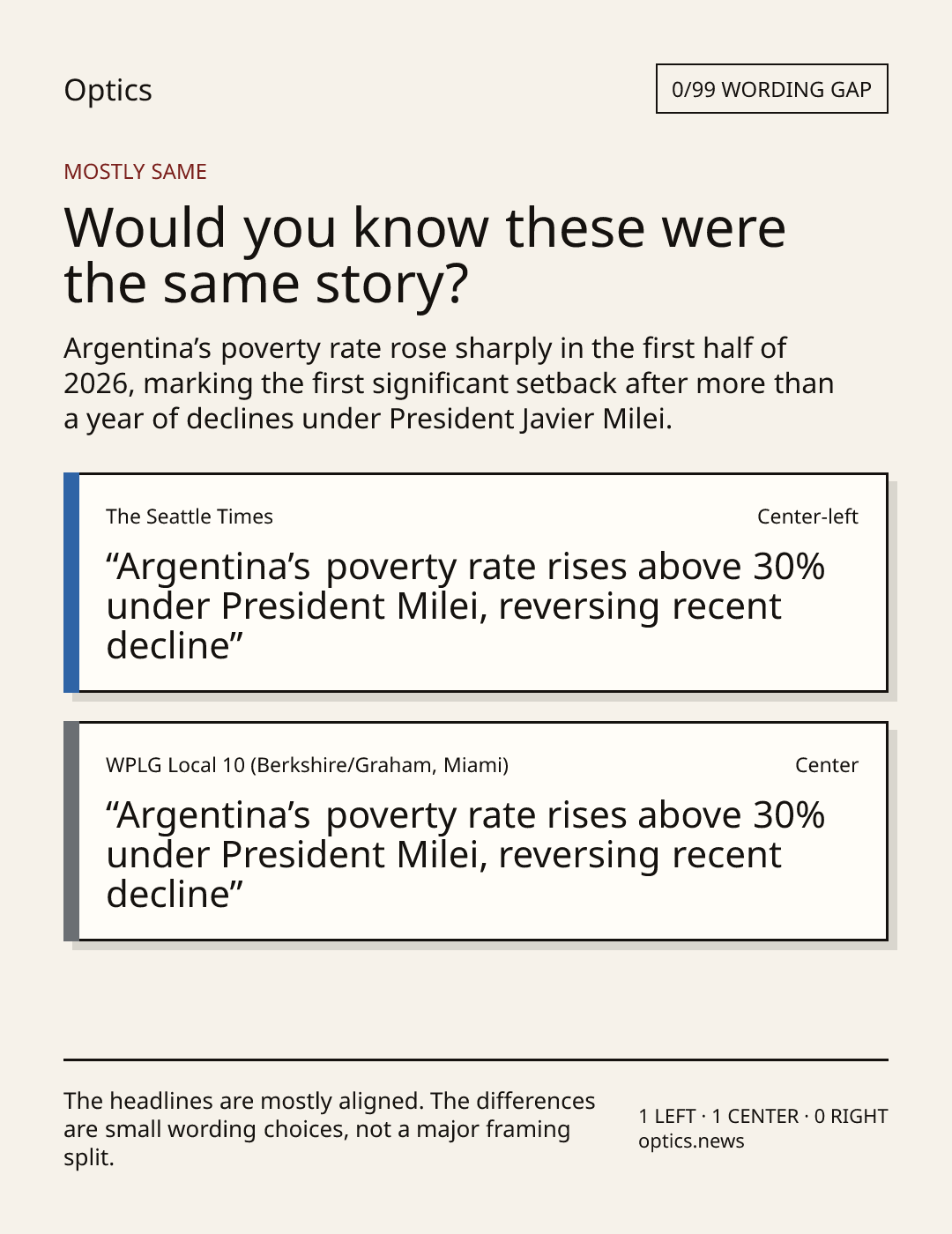
Task: Open WPLG Local 10 source name
Action: [x=307, y=765]
